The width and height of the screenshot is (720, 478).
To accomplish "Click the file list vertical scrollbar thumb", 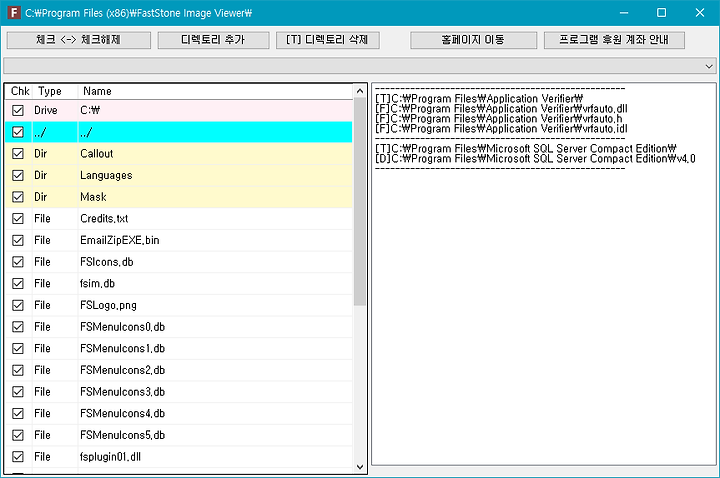I will (x=360, y=202).
